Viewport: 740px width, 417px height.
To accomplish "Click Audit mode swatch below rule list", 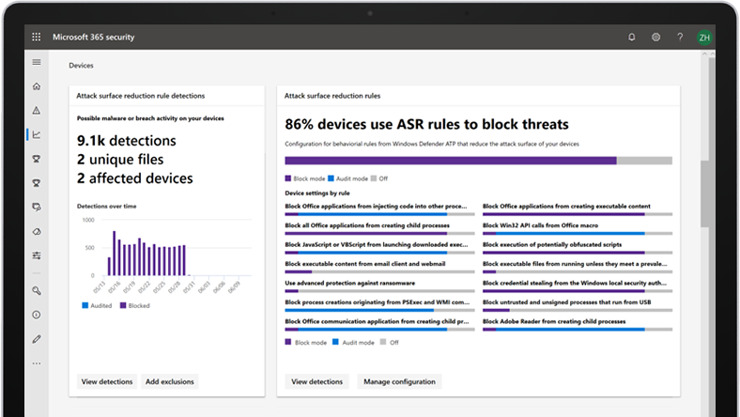I will 336,342.
